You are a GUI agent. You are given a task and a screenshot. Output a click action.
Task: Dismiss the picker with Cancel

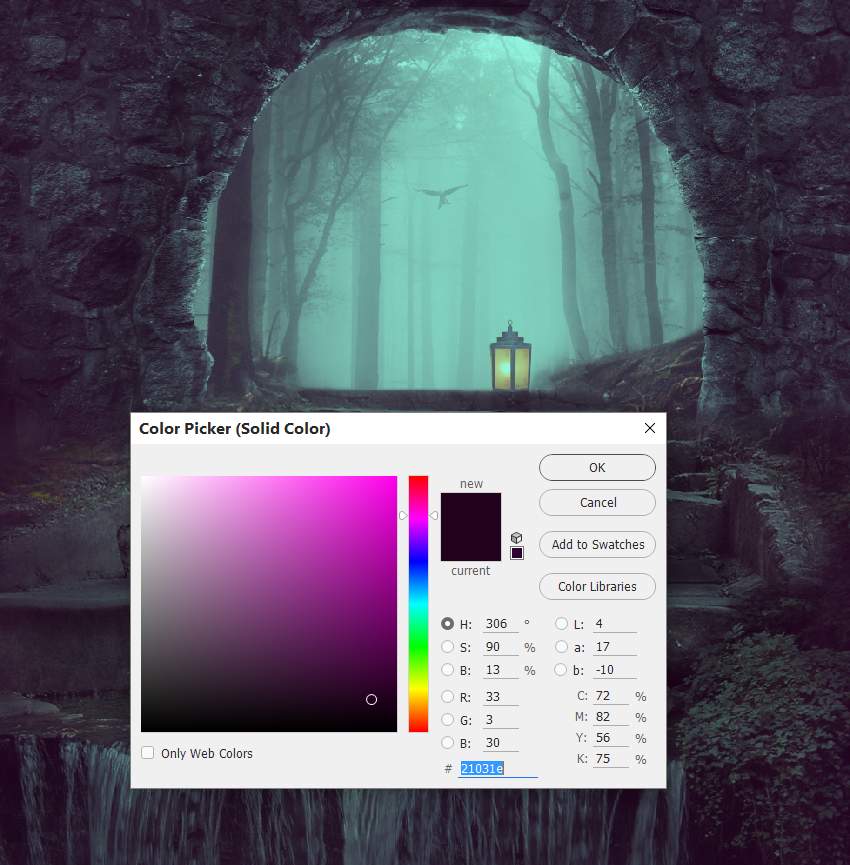coord(597,502)
